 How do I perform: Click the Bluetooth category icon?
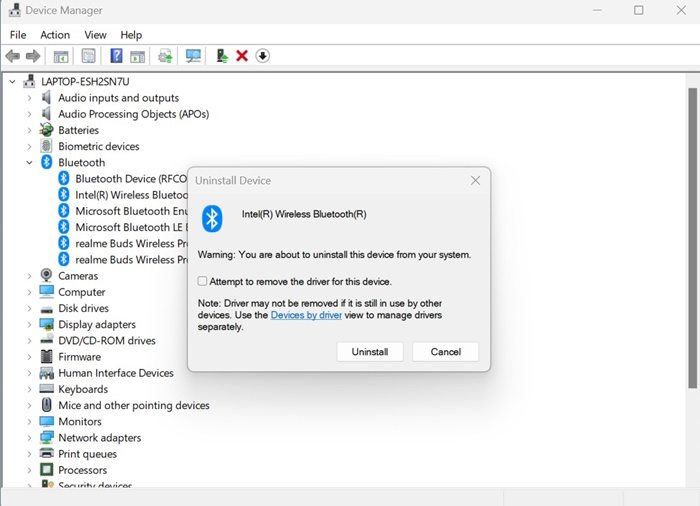point(46,162)
